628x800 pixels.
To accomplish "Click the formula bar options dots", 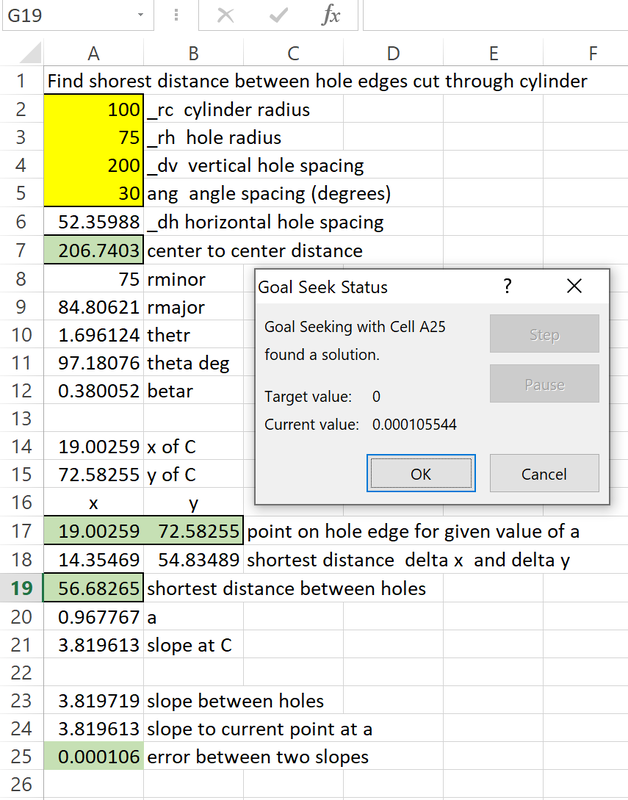I will (177, 16).
